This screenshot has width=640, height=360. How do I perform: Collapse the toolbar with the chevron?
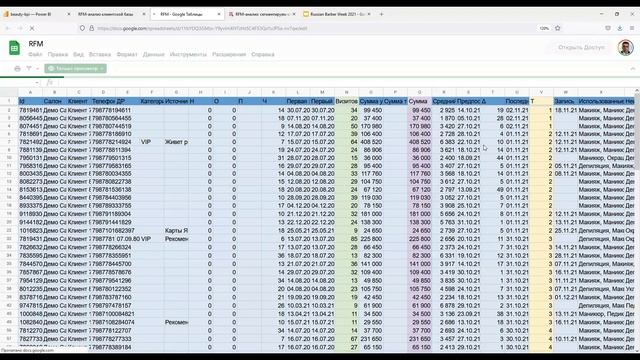tap(633, 69)
